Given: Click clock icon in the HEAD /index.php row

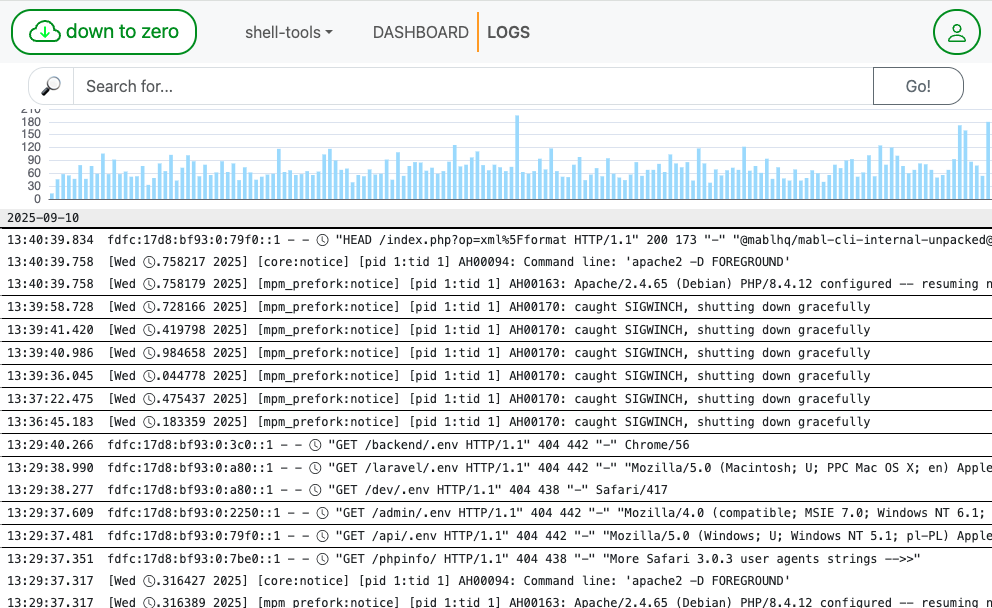Looking at the screenshot, I should [x=322, y=240].
